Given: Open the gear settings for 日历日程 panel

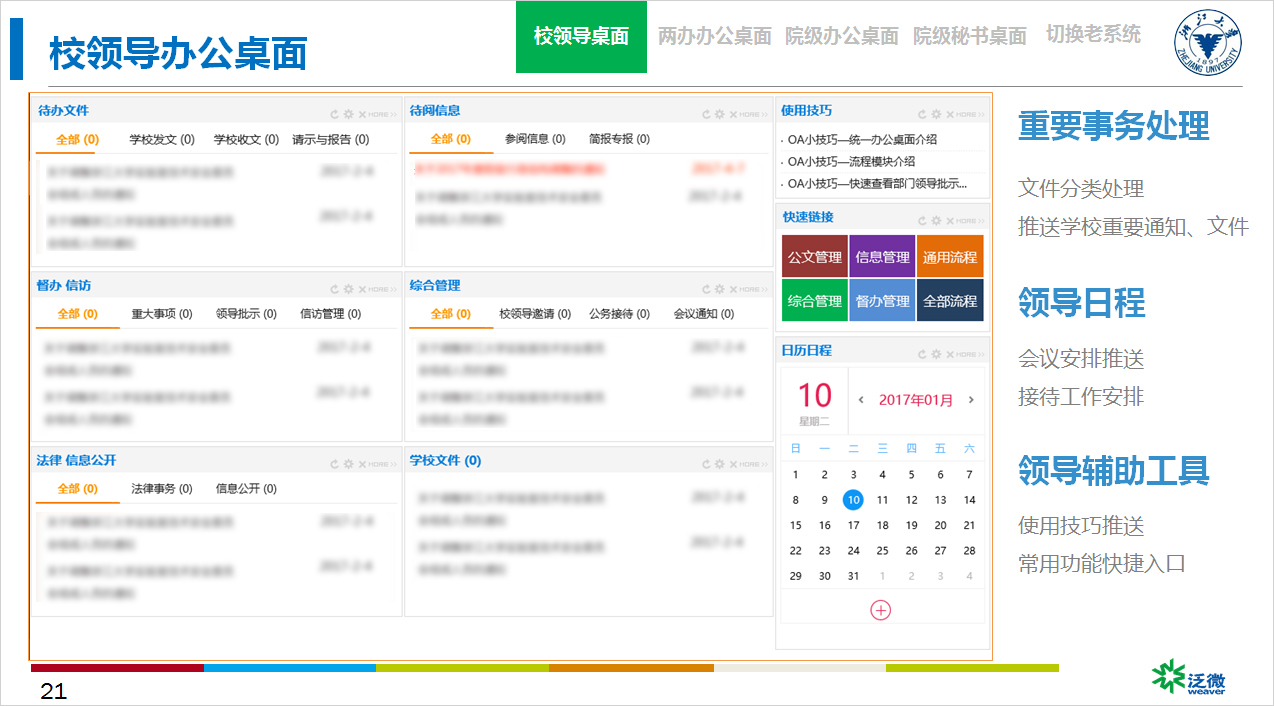Looking at the screenshot, I should point(936,355).
